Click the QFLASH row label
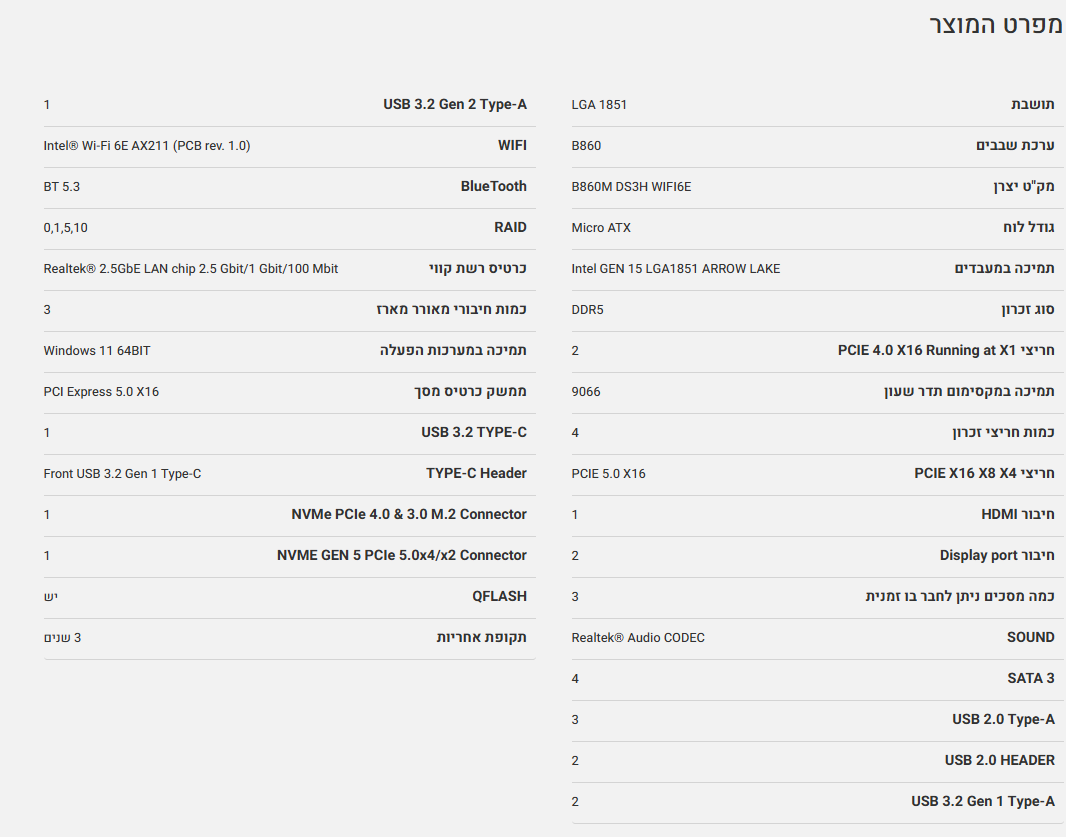Screen dimensions: 1066x837 pyautogui.click(x=499, y=597)
